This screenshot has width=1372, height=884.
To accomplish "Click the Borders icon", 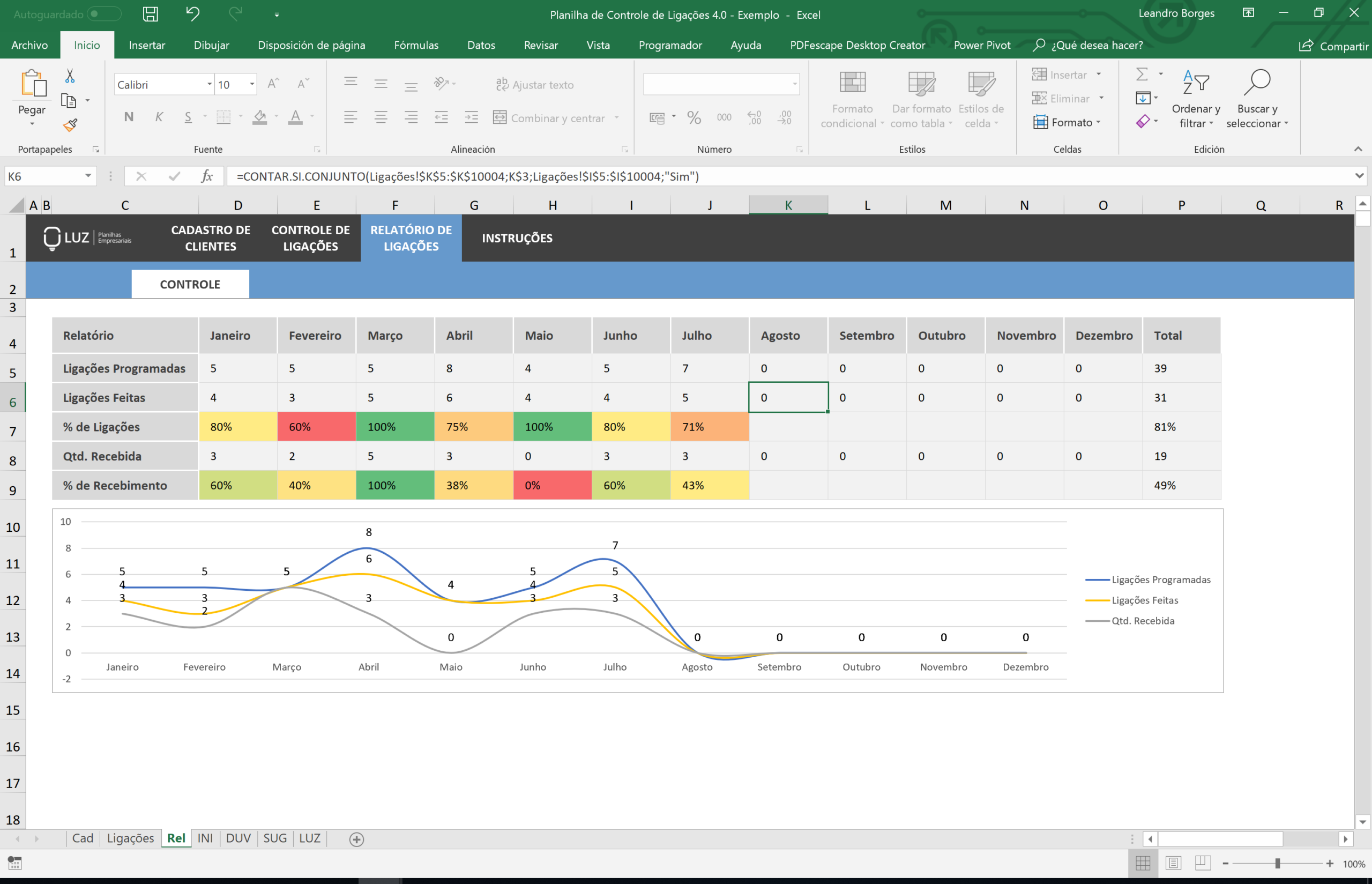I will coord(223,117).
